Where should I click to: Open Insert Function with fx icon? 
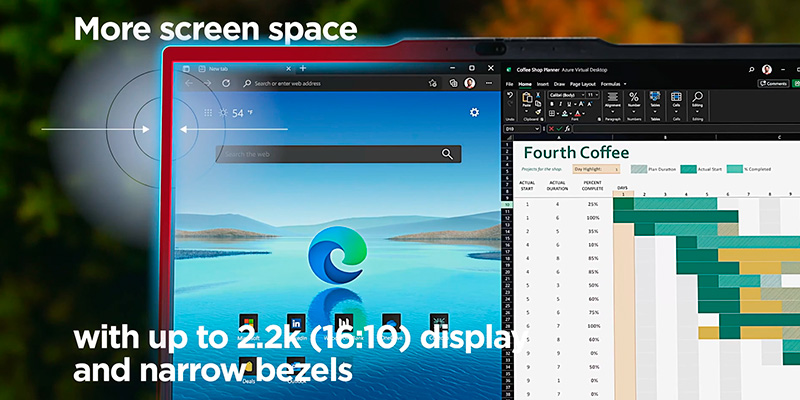[x=568, y=129]
